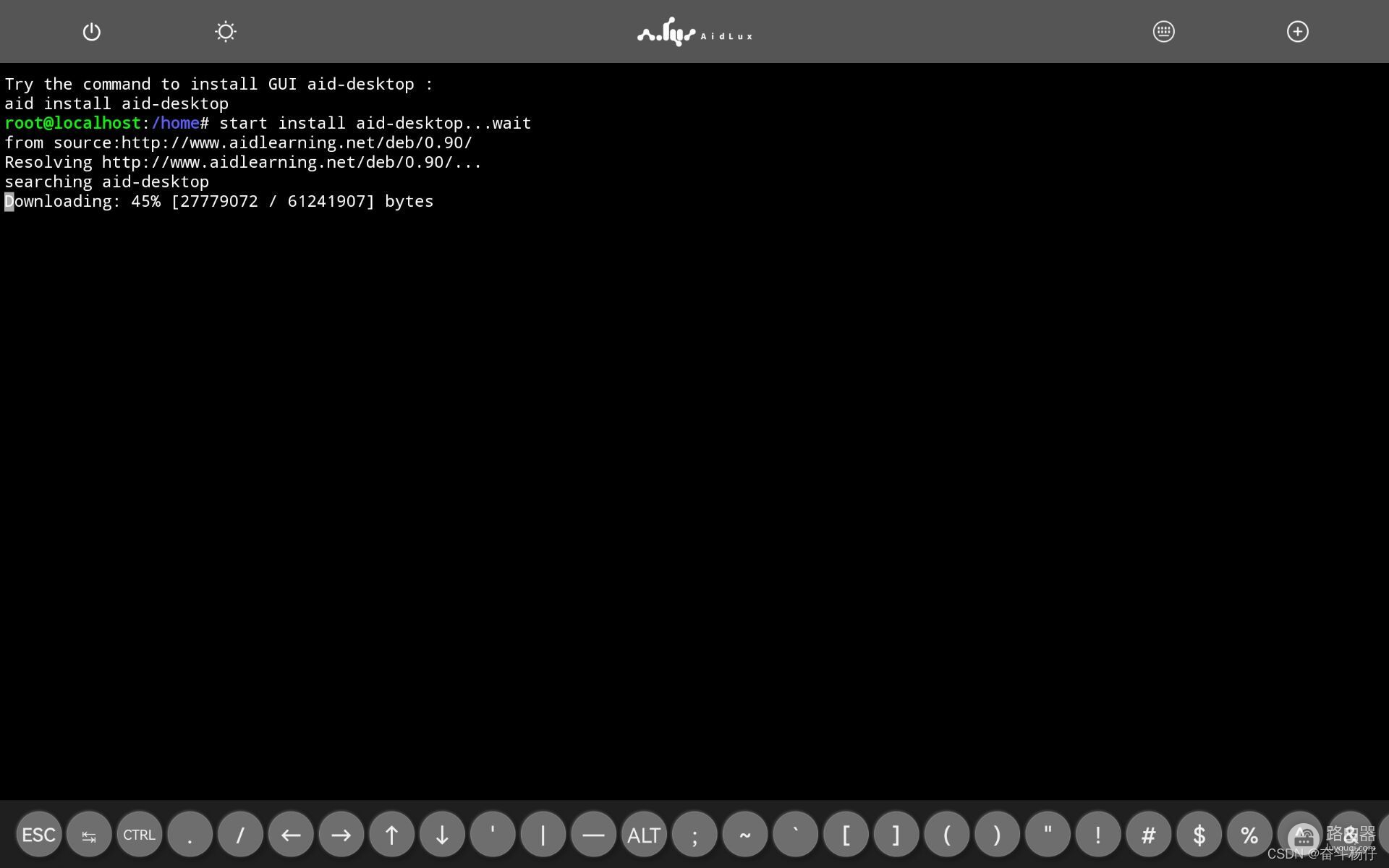The height and width of the screenshot is (868, 1389).
Task: Tap the dollar sign key
Action: pyautogui.click(x=1199, y=835)
